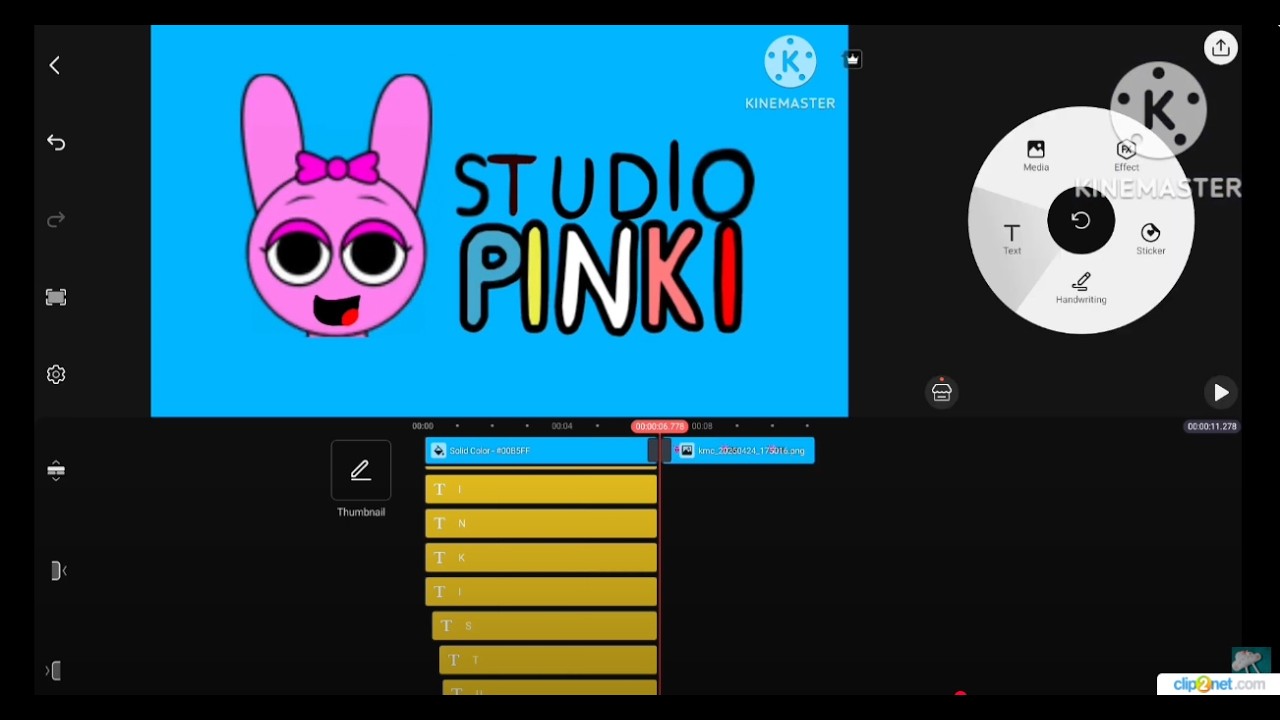Tap the preview canvas Studio Pinki image
This screenshot has height=720, width=1280.
pos(499,221)
